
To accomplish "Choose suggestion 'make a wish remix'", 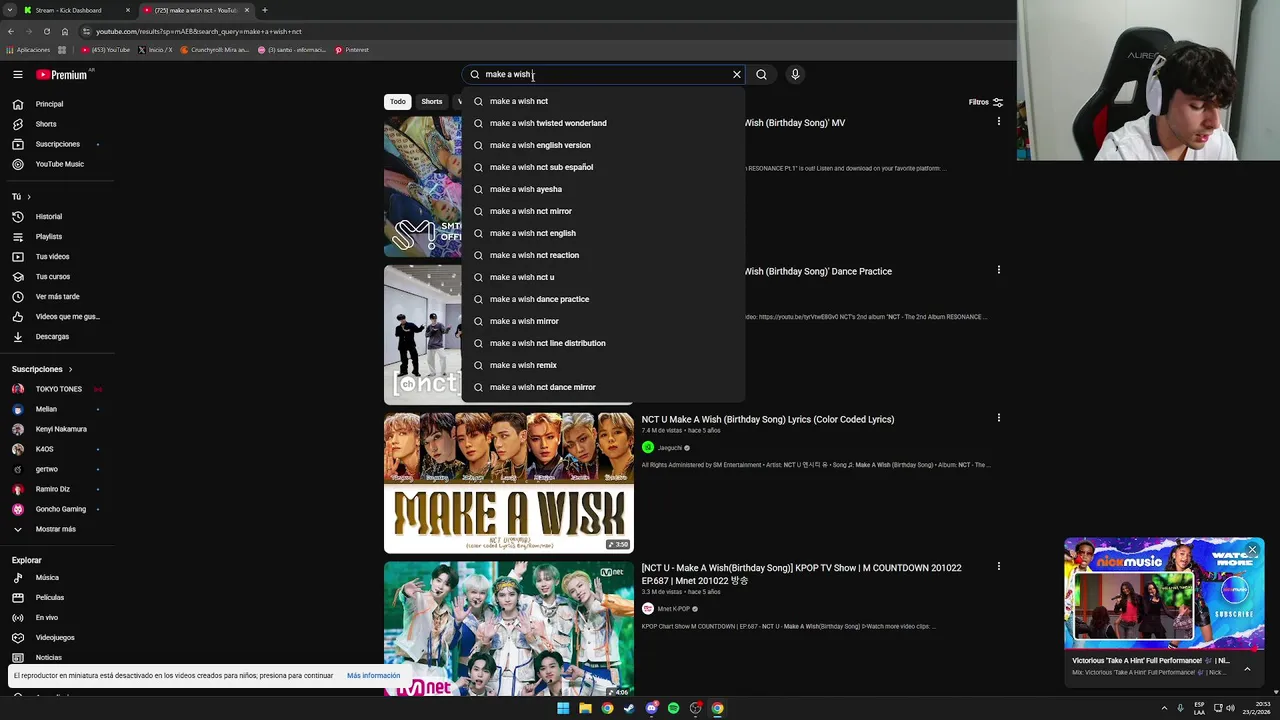I will [604, 365].
